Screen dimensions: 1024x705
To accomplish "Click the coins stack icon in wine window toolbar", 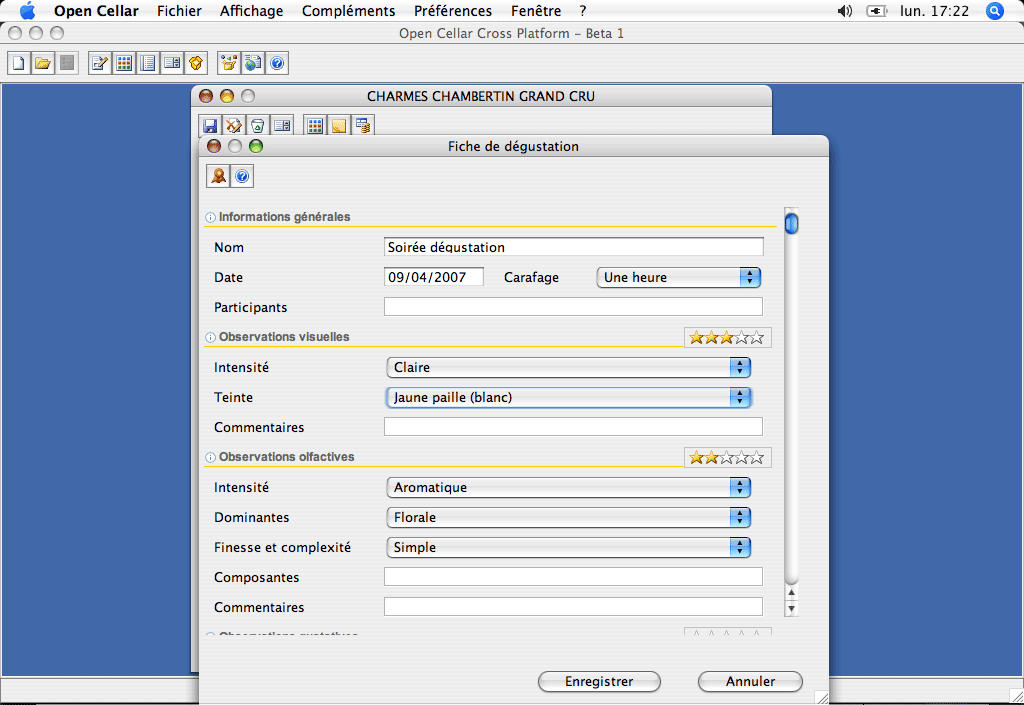I will tap(363, 125).
